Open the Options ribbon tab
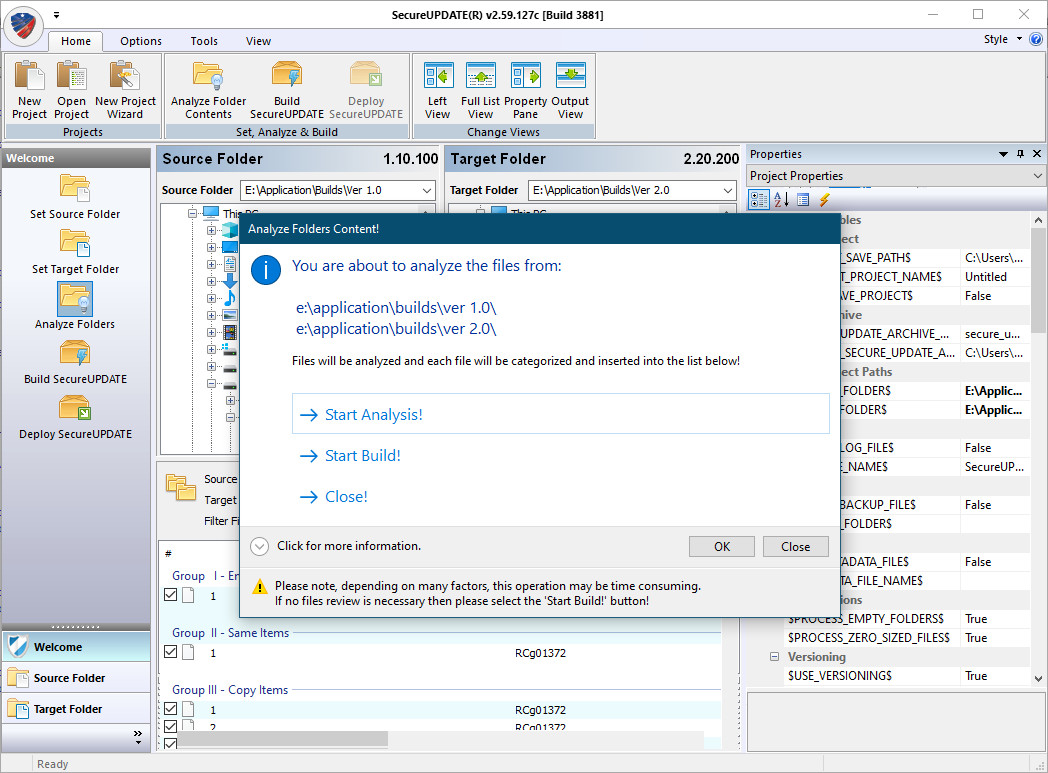Image resolution: width=1048 pixels, height=773 pixels. [141, 41]
